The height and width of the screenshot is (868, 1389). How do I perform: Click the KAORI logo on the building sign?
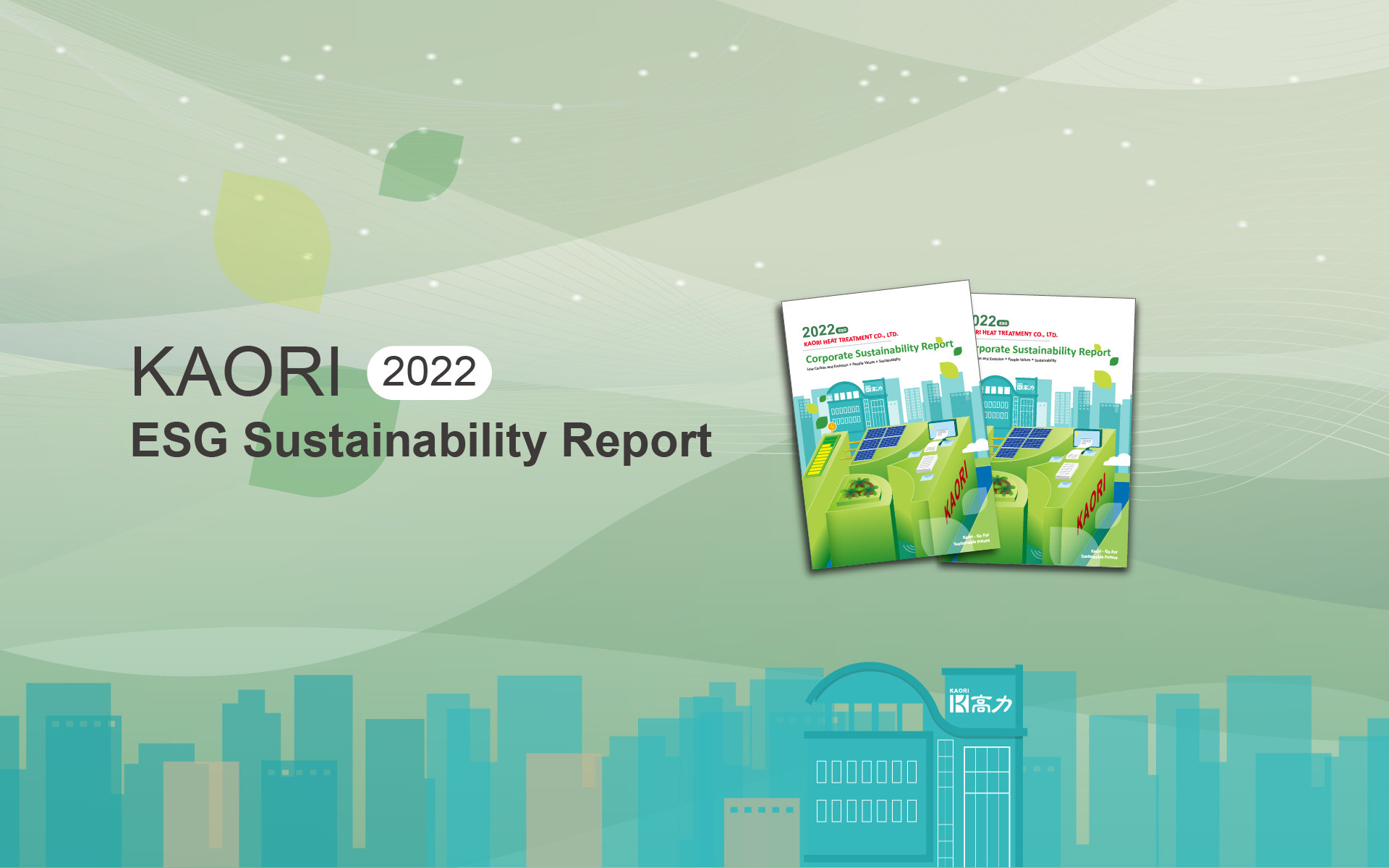click(x=980, y=702)
